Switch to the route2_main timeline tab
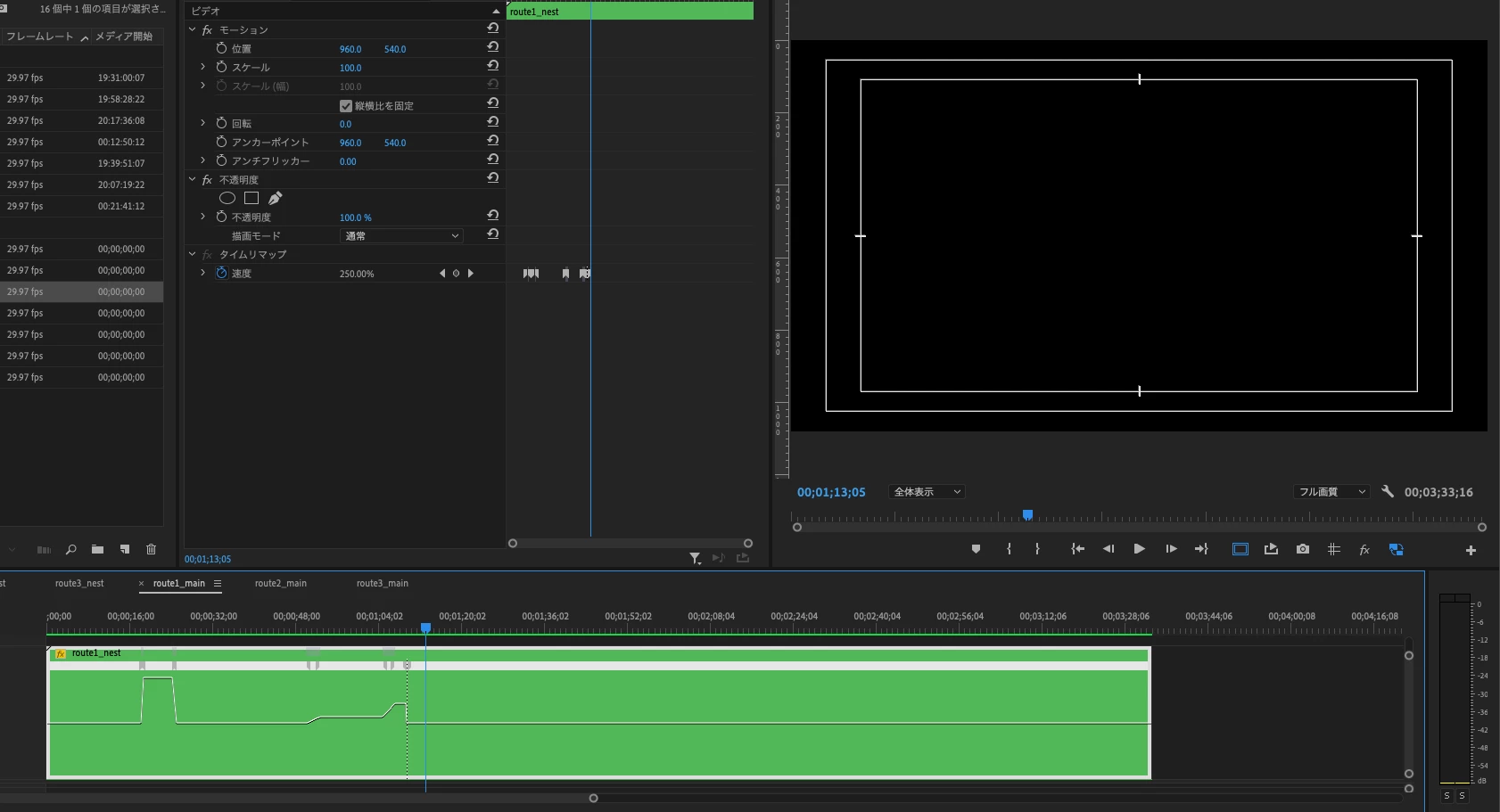The width and height of the screenshot is (1500, 812). pyautogui.click(x=281, y=583)
